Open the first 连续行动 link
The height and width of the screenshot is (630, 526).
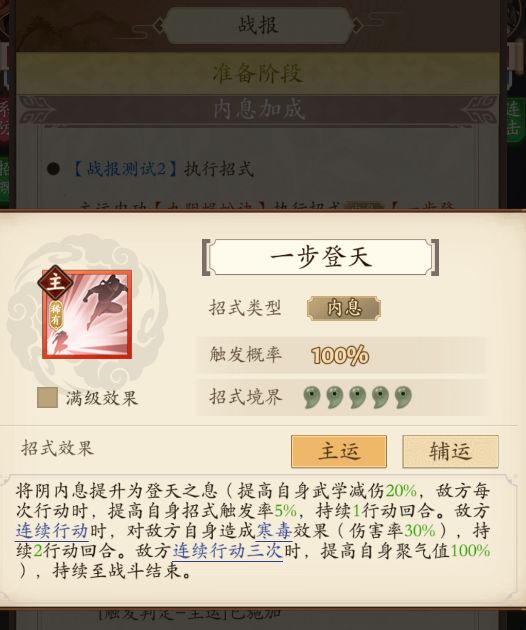coord(52,531)
